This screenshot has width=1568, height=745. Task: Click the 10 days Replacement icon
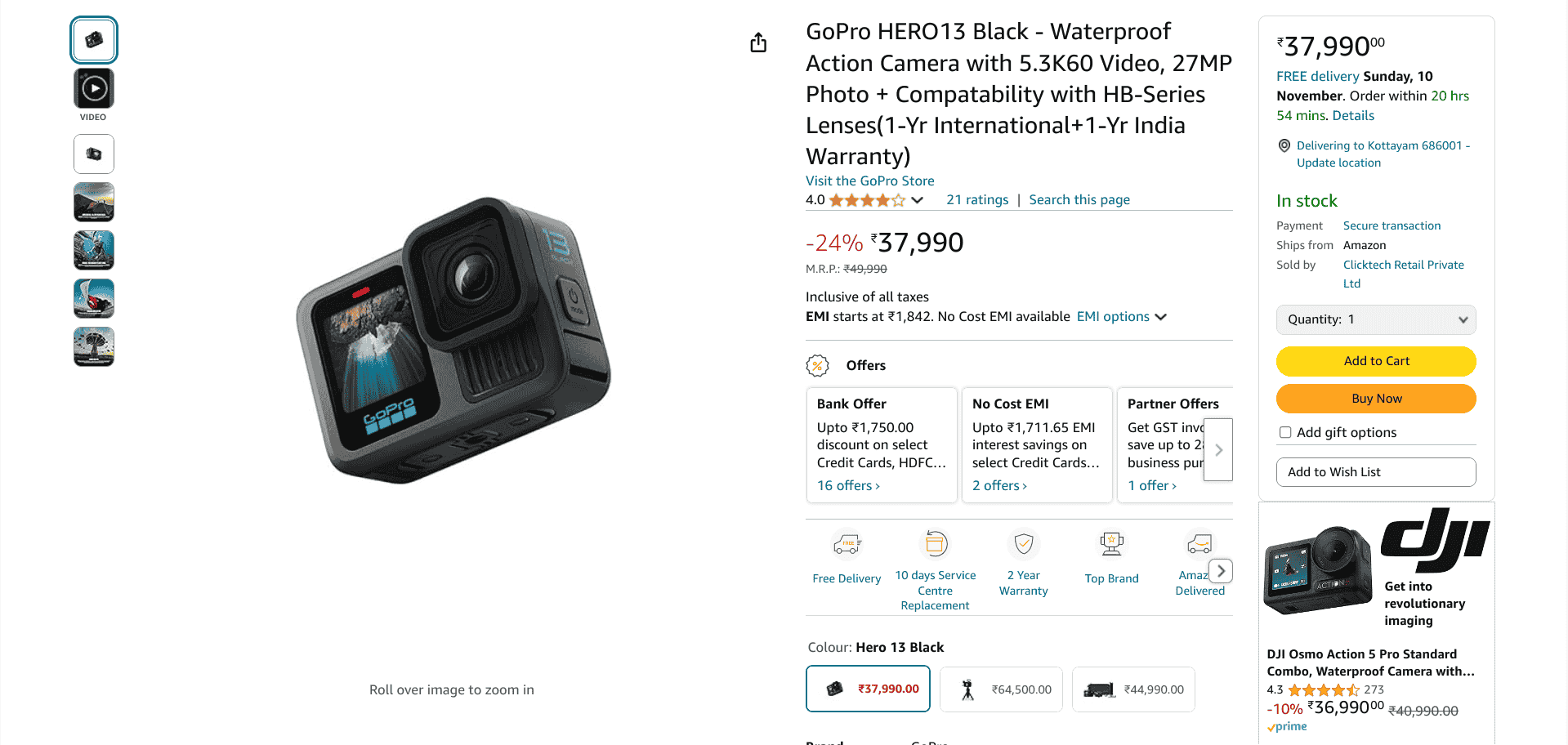(936, 543)
